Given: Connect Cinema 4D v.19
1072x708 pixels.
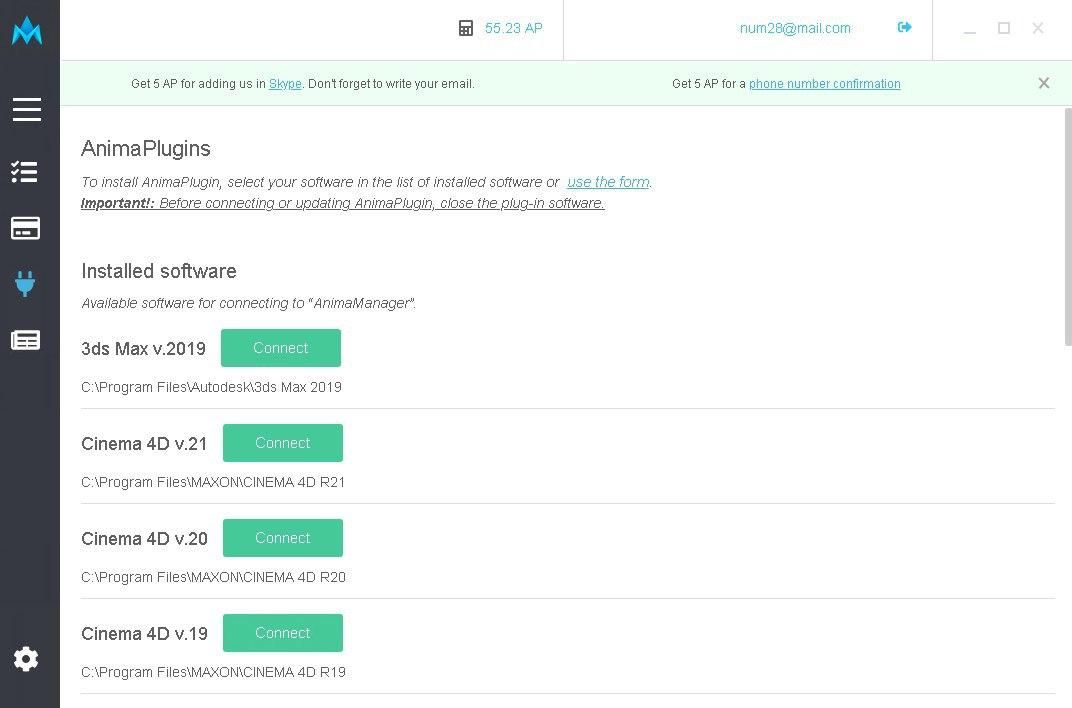Looking at the screenshot, I should (x=282, y=633).
